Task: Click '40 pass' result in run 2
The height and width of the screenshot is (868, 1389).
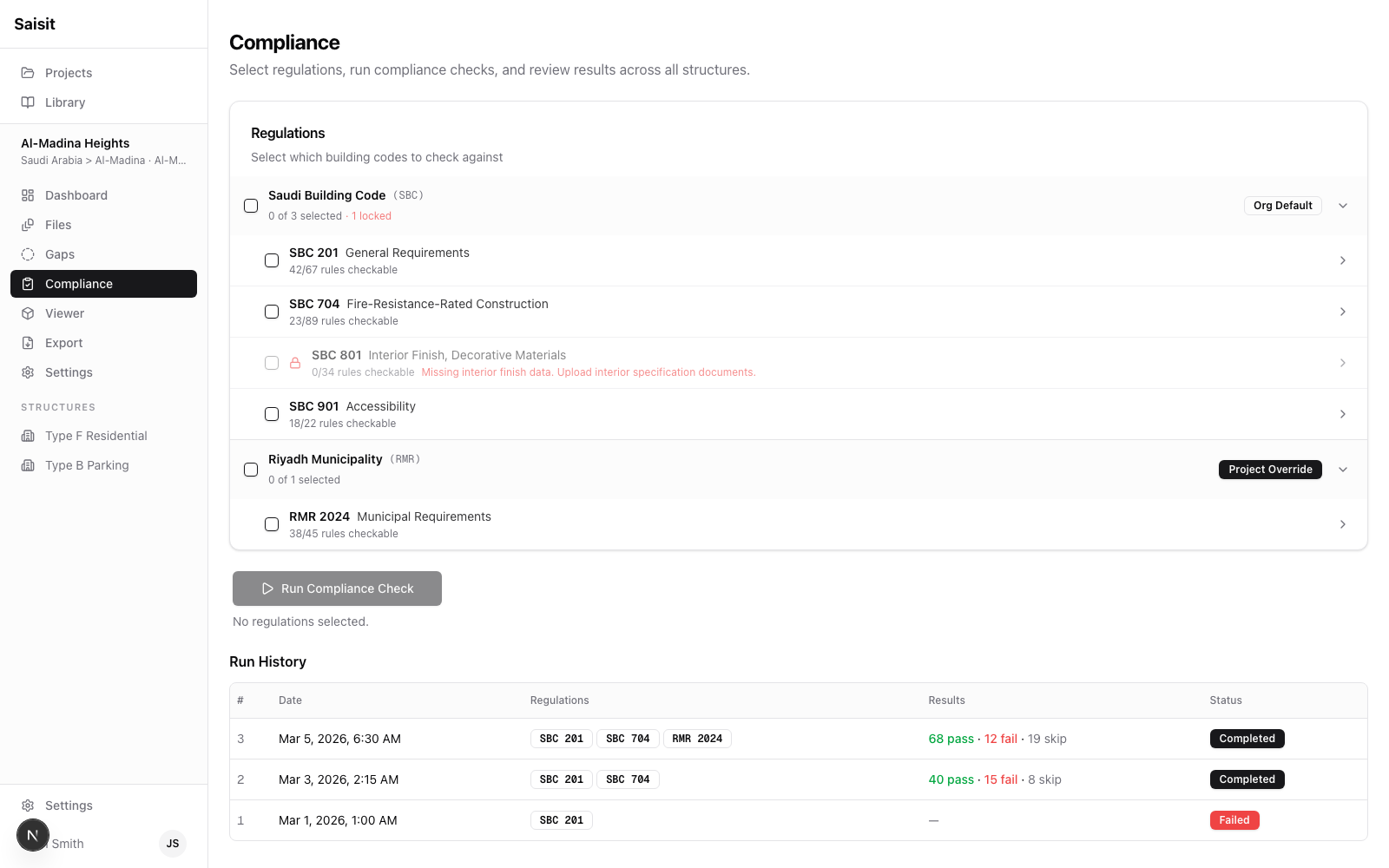Action: point(951,779)
